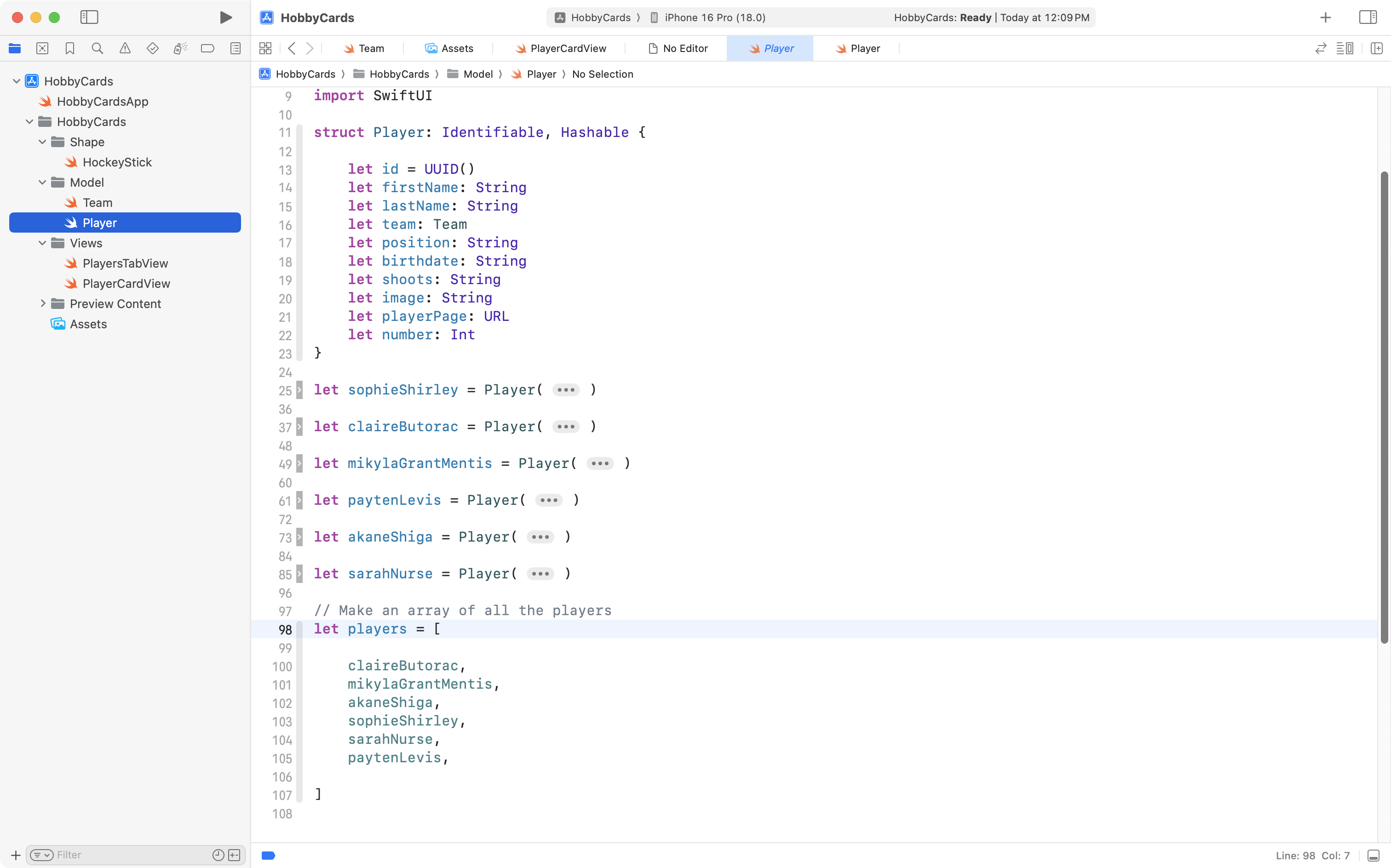The image size is (1391, 868).
Task: Run the HobbyCards project
Action: (226, 17)
